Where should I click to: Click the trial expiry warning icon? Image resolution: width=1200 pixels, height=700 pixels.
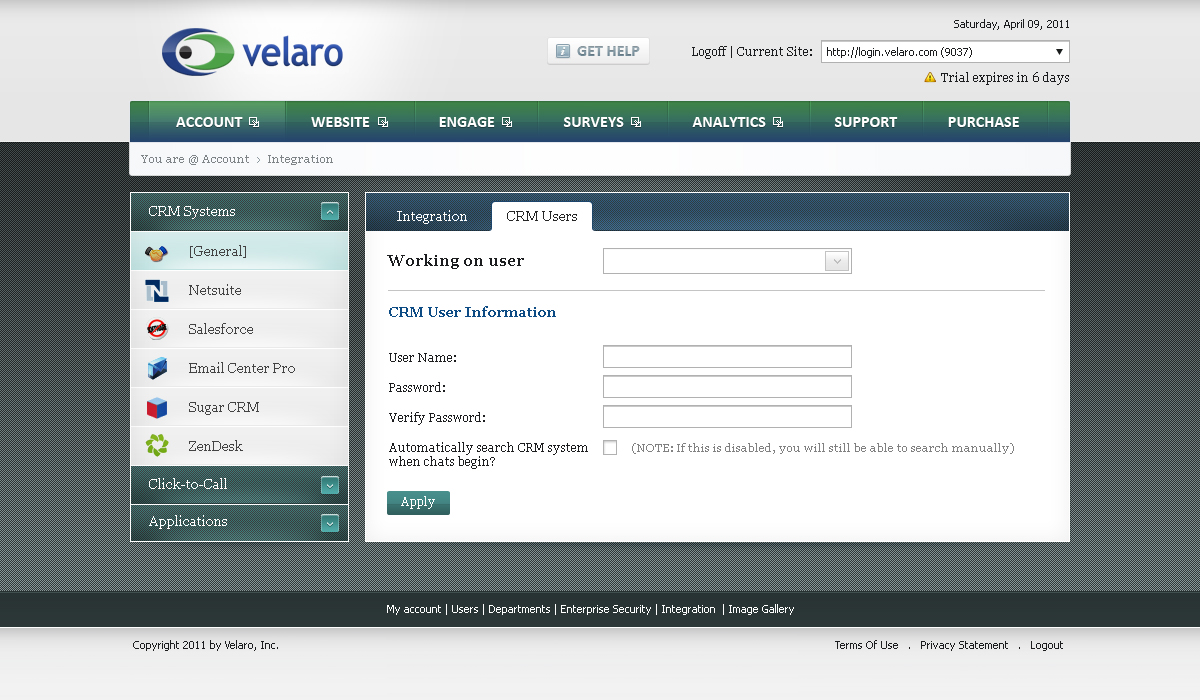pos(930,77)
